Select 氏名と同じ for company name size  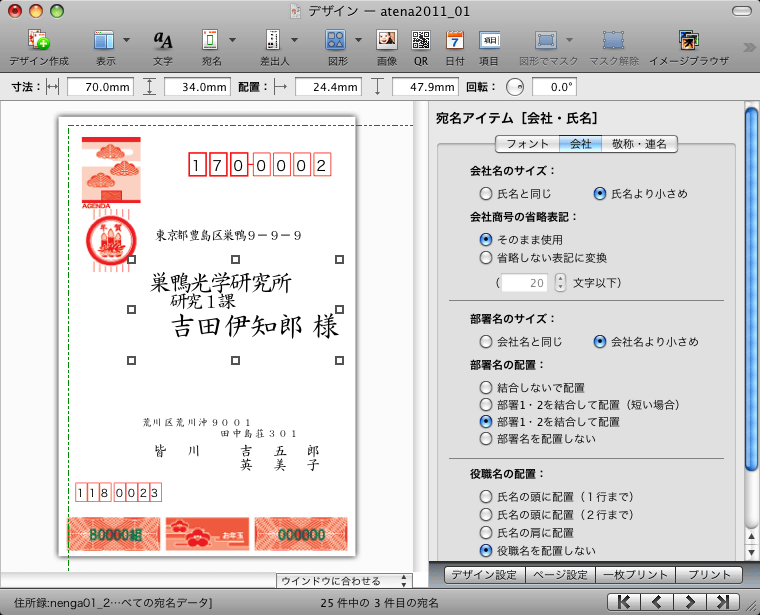click(486, 194)
